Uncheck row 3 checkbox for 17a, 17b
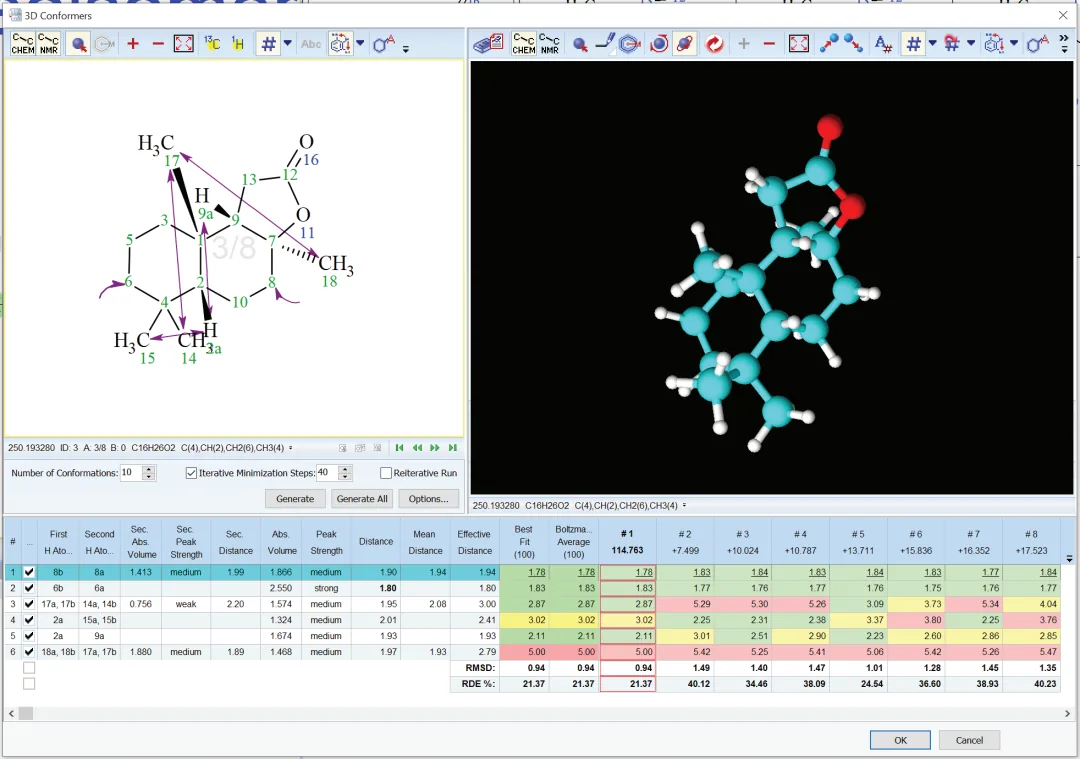Screen dimensions: 1080x759 tap(29, 604)
